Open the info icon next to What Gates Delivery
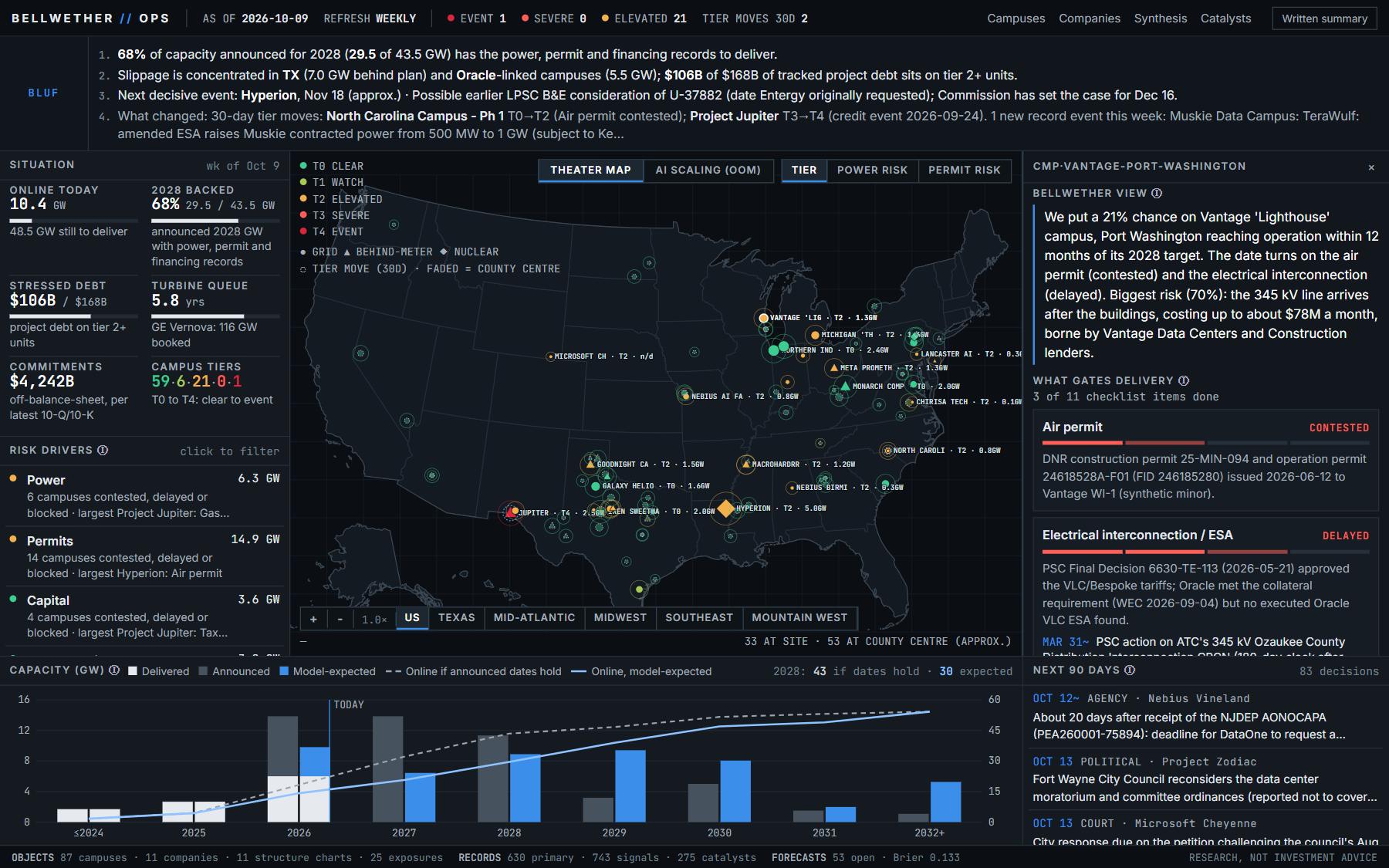Screen dimensions: 1389x868 click(x=1185, y=380)
